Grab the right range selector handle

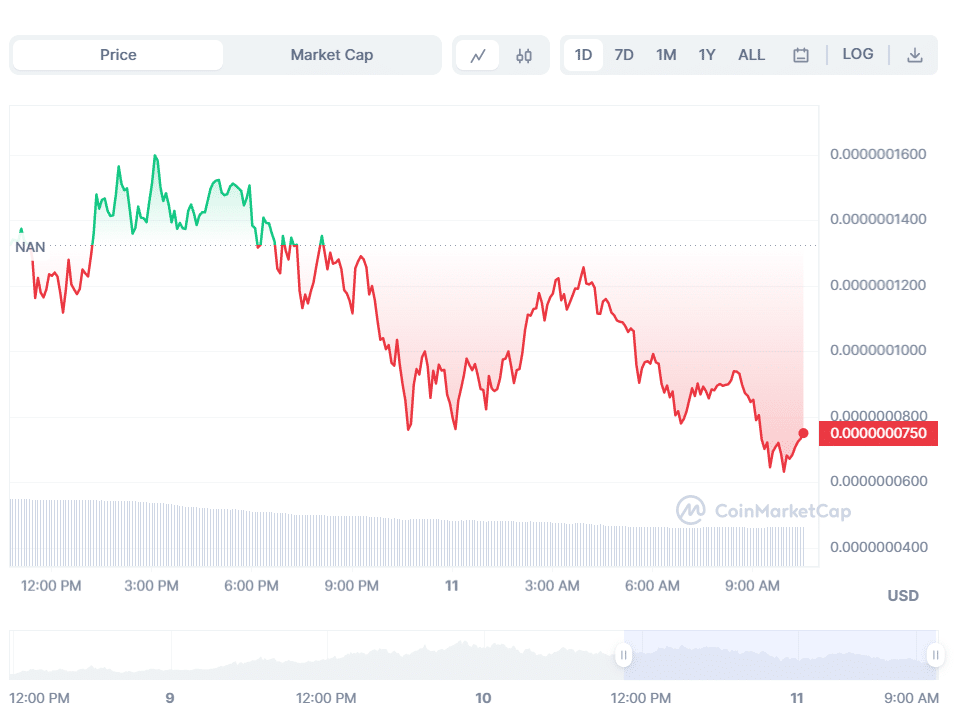(x=935, y=655)
